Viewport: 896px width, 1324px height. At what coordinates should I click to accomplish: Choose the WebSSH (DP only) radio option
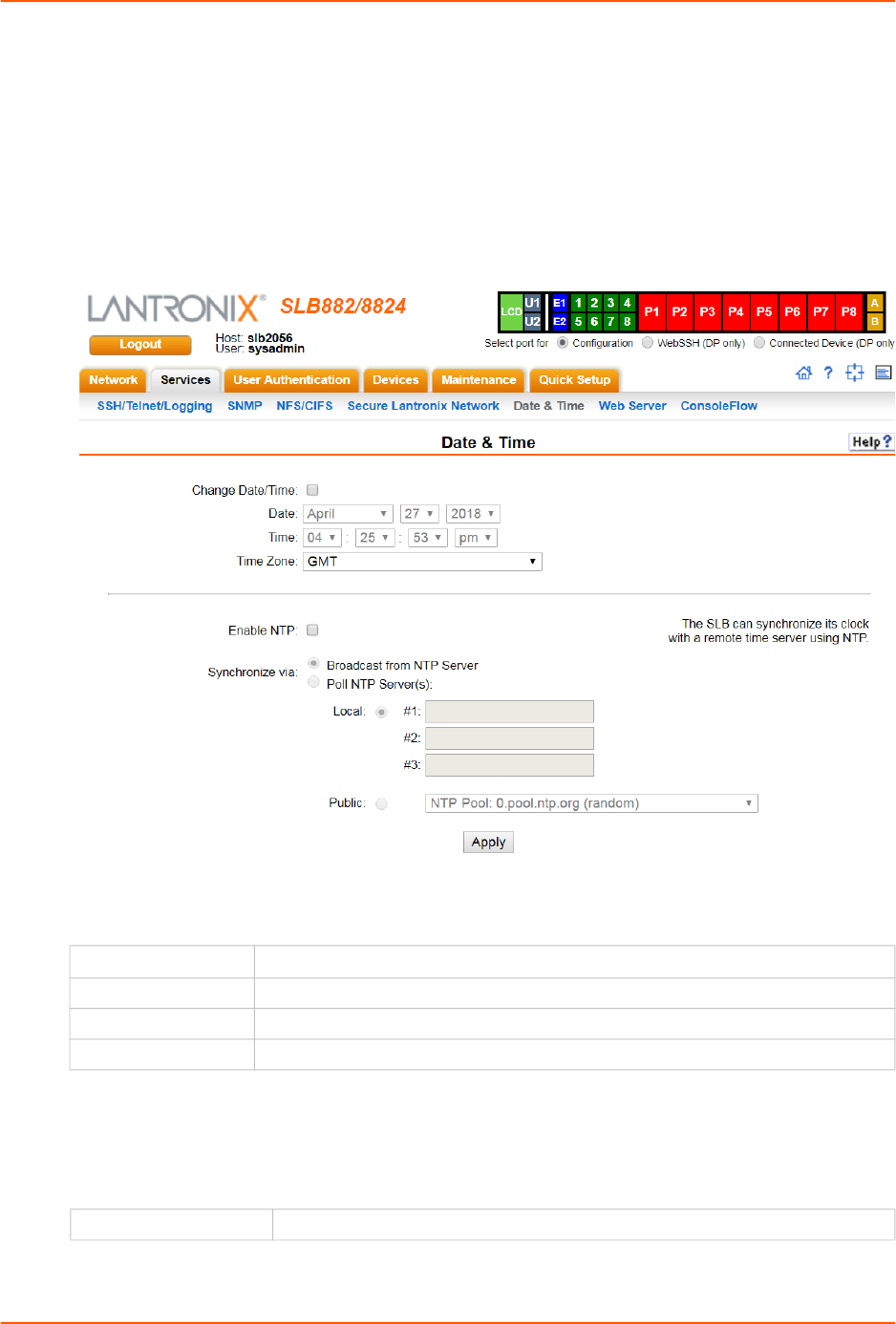pos(648,343)
